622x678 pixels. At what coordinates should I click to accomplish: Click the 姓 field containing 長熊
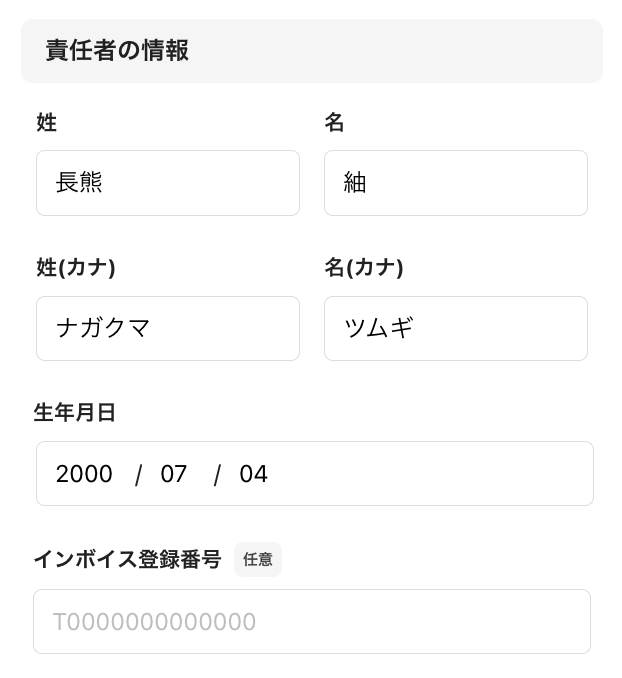click(167, 183)
